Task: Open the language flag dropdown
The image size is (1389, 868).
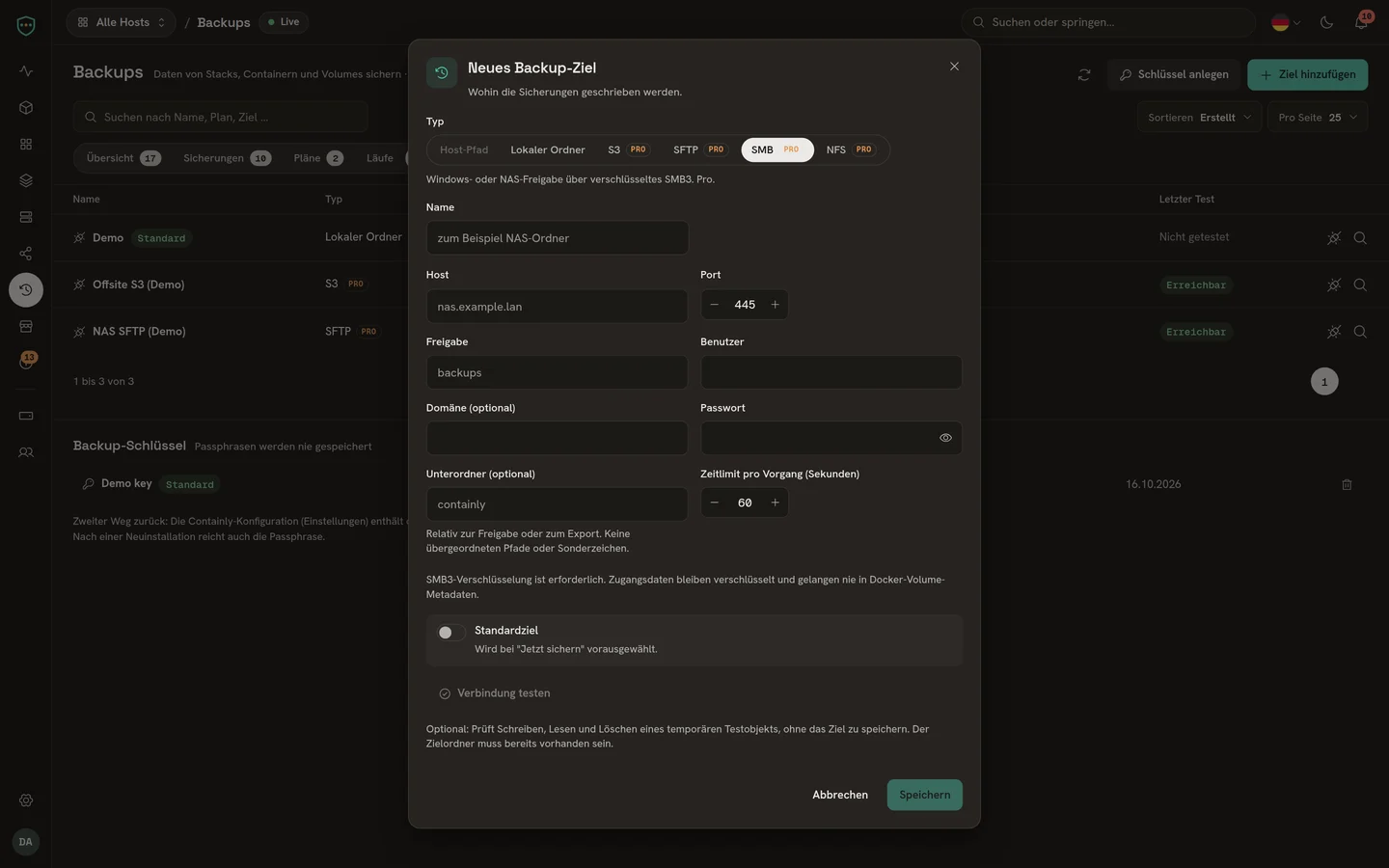Action: [x=1286, y=22]
